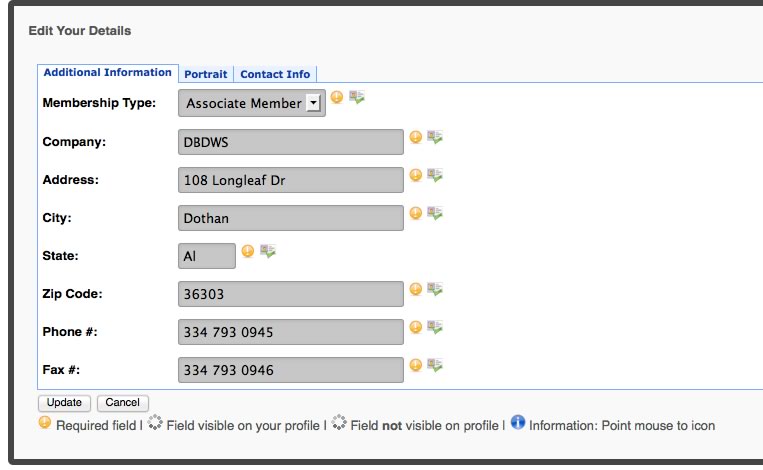Viewport: 763px width, 470px height.
Task: Click required-field icon beside Phone #
Action: pyautogui.click(x=416, y=327)
